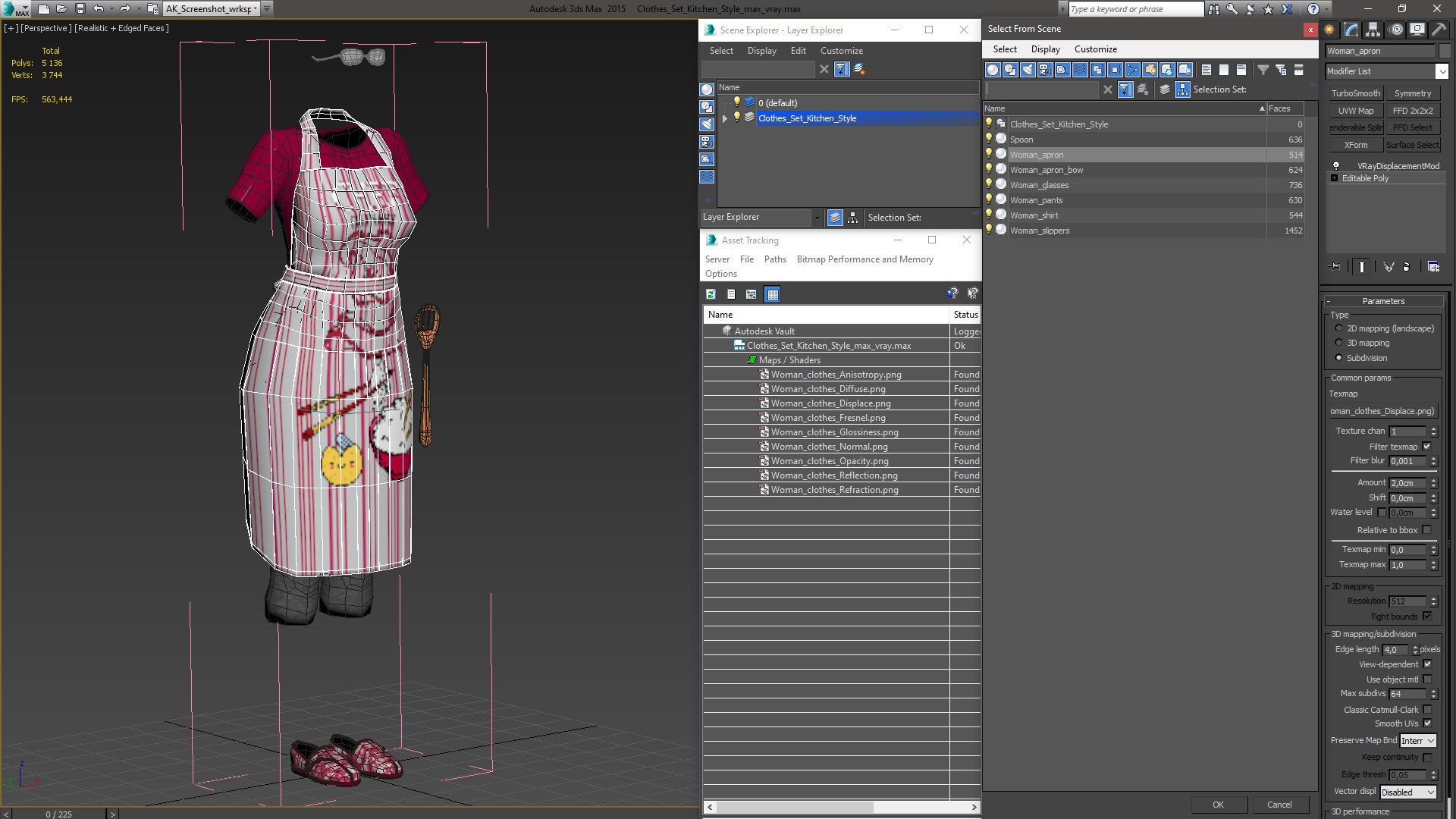
Task: Open the Vector displ dropdown
Action: [x=1408, y=792]
